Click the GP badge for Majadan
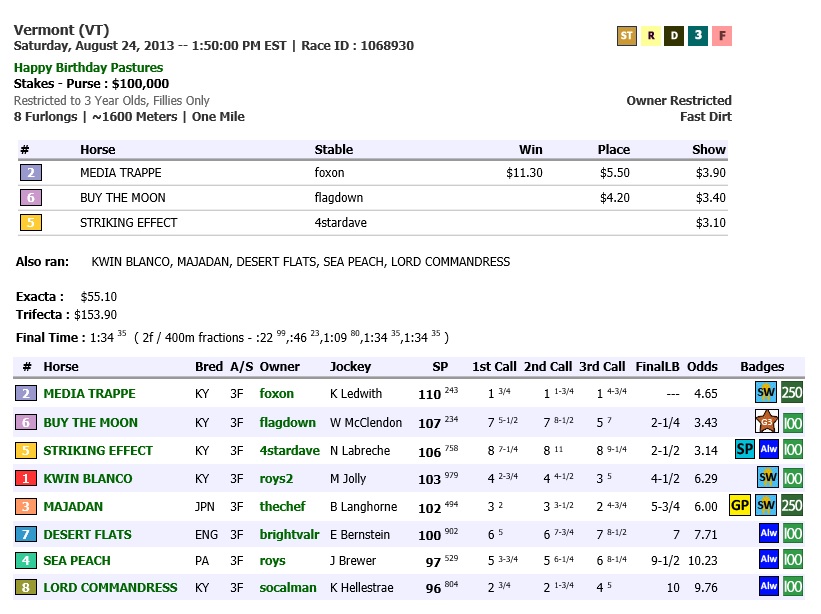This screenshot has width=821, height=614. (740, 506)
